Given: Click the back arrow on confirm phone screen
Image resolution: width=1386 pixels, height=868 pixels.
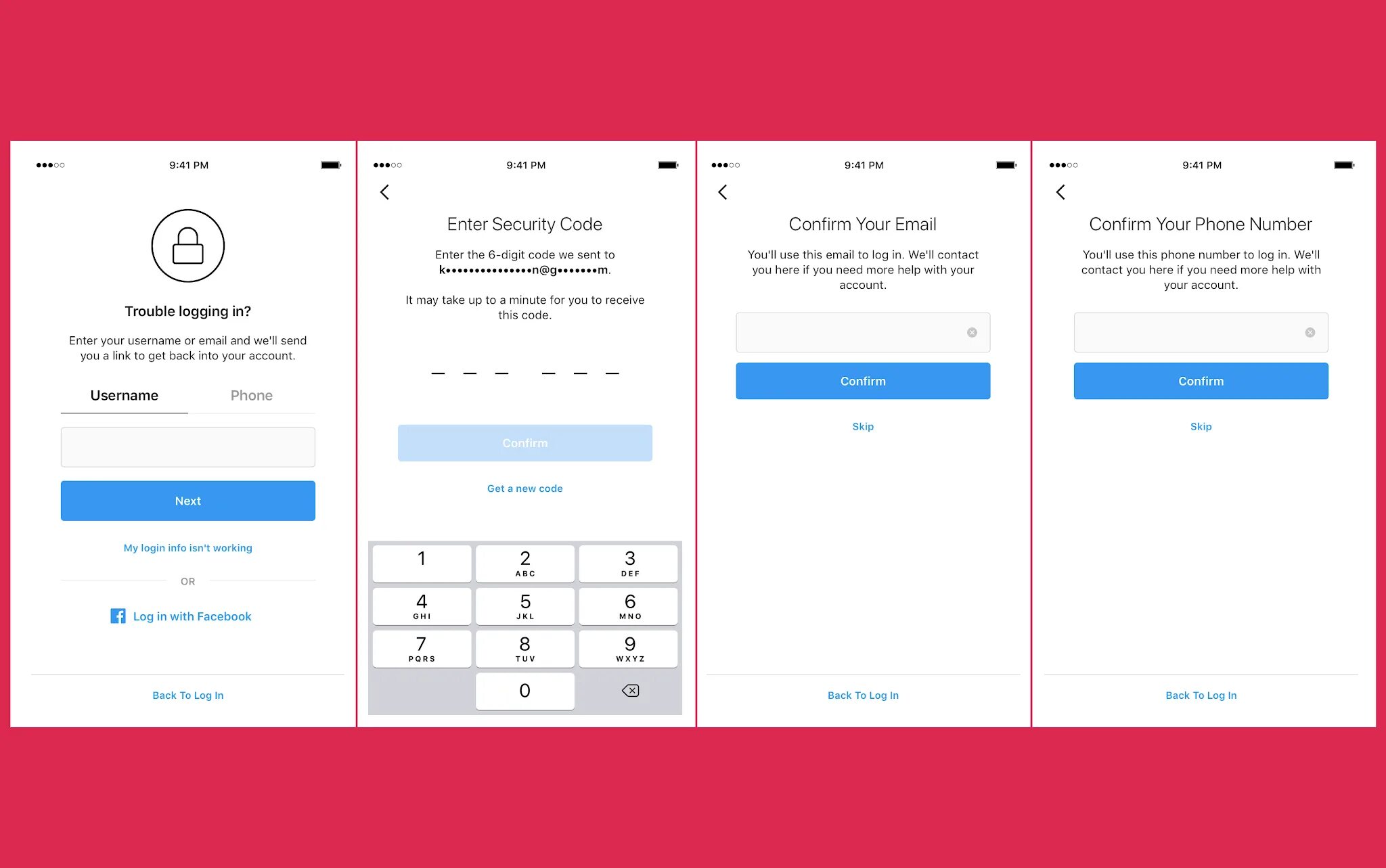Looking at the screenshot, I should 1063,192.
